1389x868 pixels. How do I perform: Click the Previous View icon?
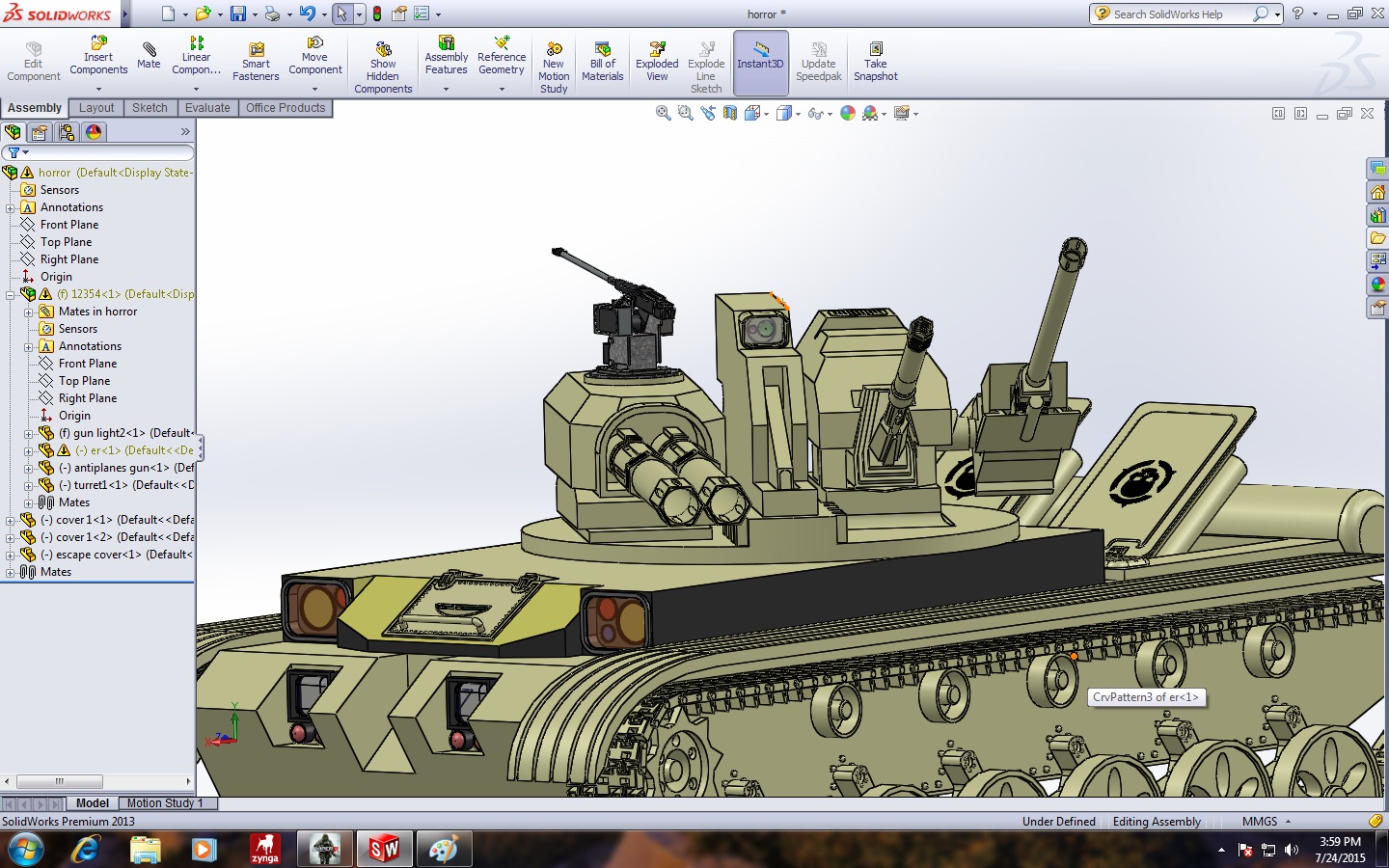[x=708, y=113]
